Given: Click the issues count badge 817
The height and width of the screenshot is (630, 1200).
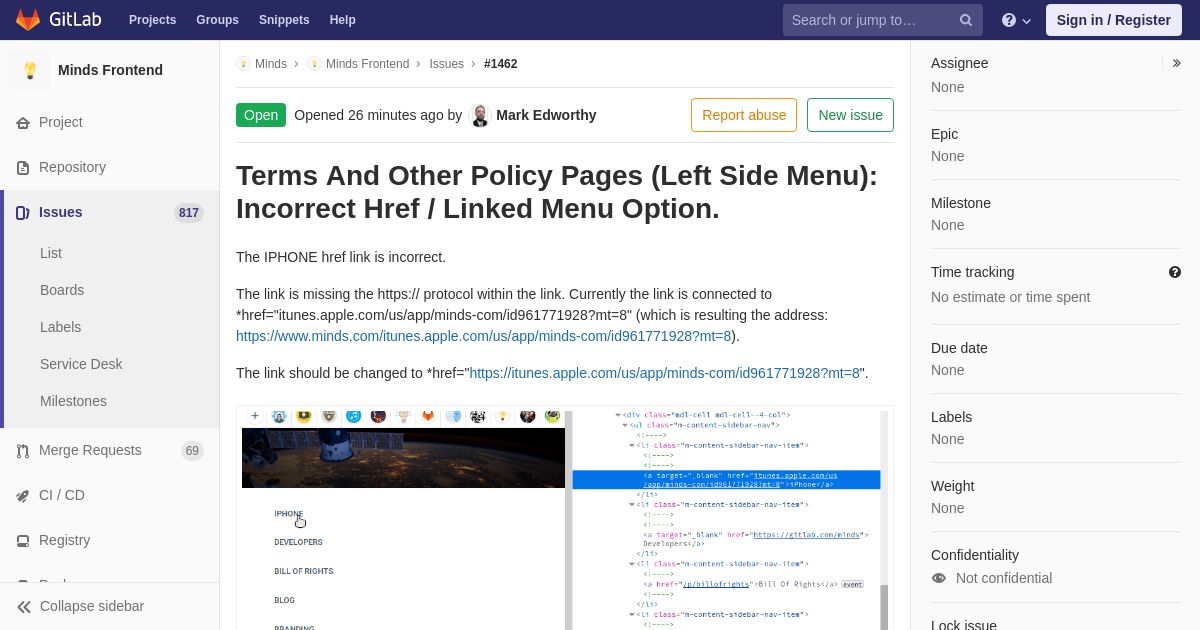Looking at the screenshot, I should [189, 213].
